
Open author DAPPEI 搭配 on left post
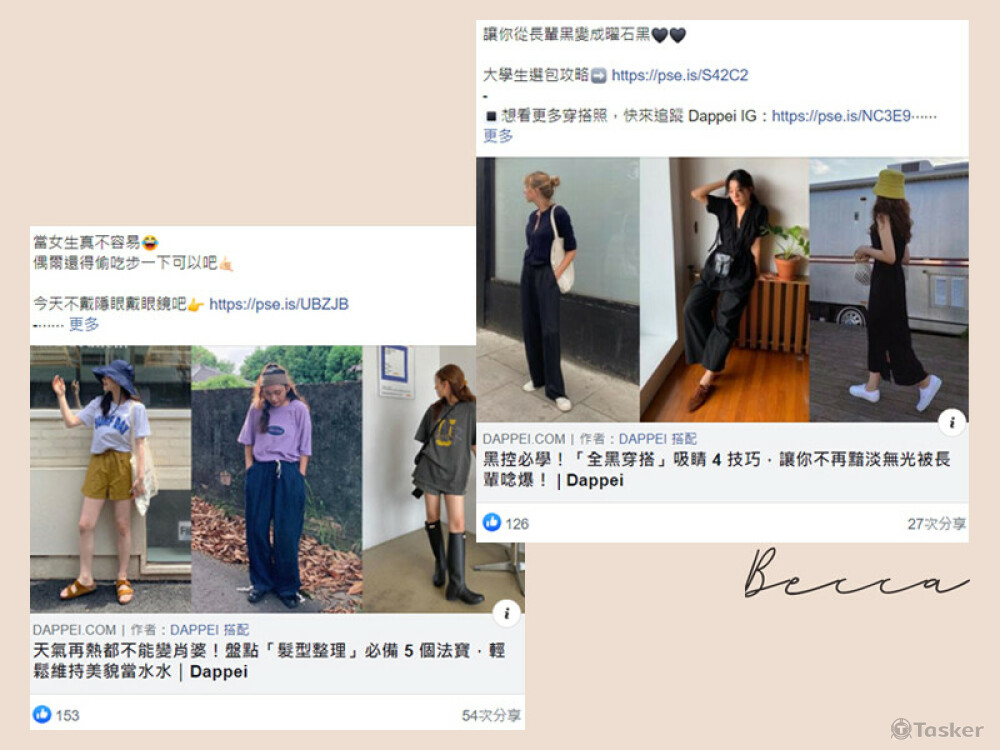click(209, 629)
